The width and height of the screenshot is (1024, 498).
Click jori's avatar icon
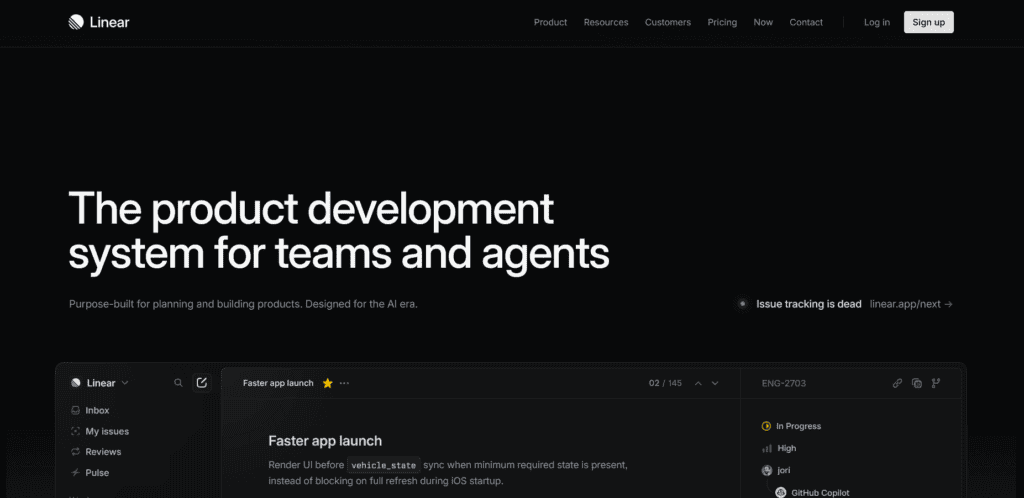tap(767, 470)
